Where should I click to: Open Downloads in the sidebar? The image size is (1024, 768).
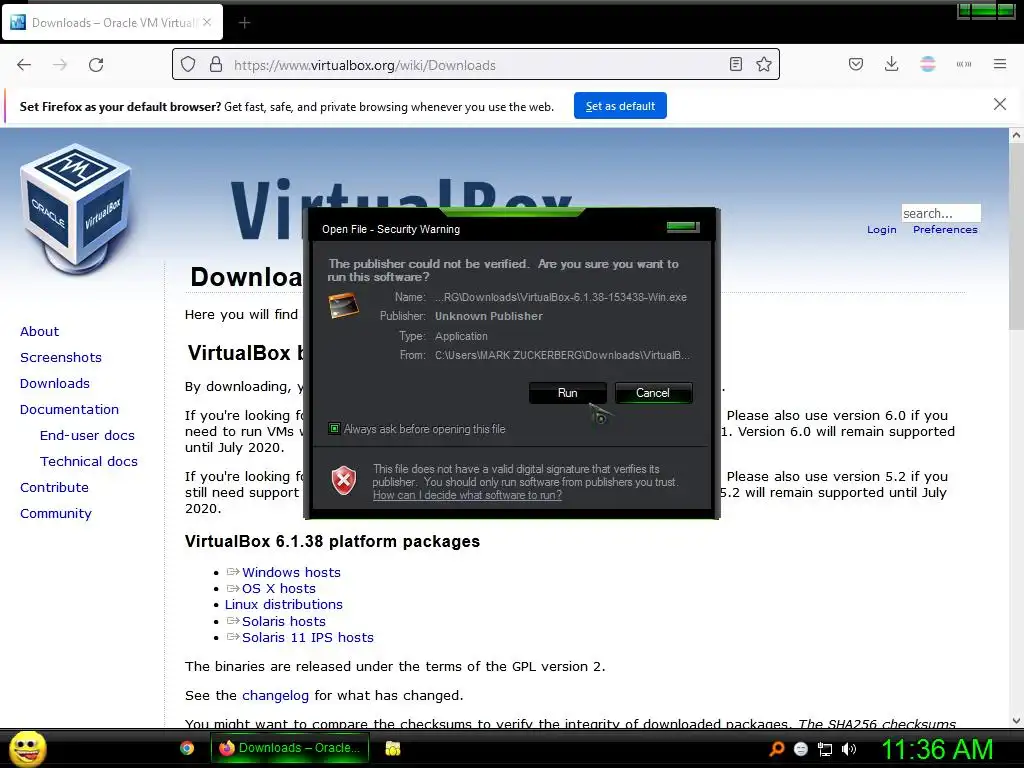click(55, 384)
